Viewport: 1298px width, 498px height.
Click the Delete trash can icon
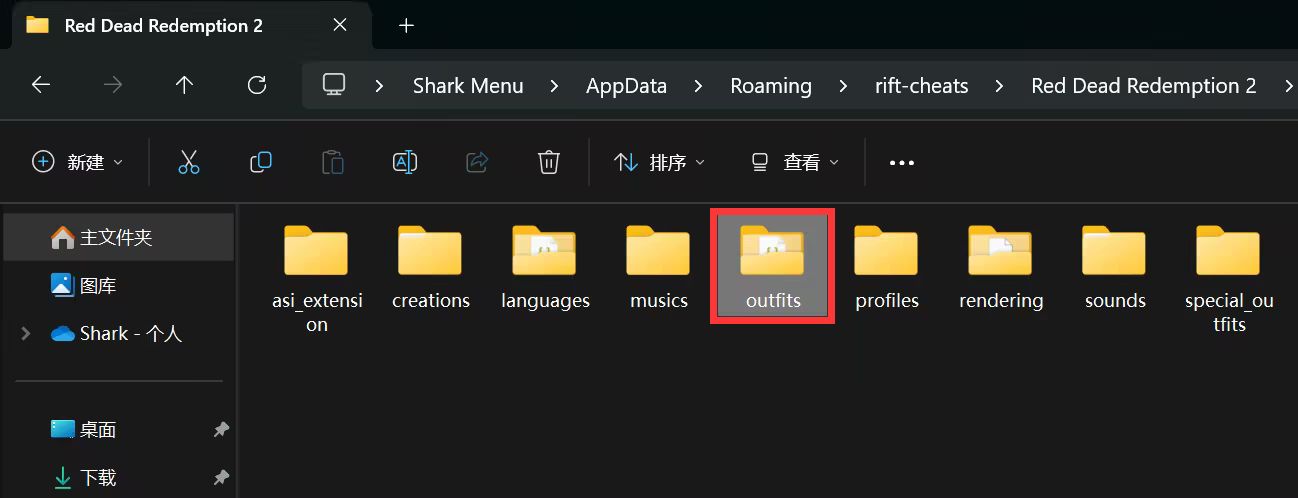pyautogui.click(x=548, y=162)
